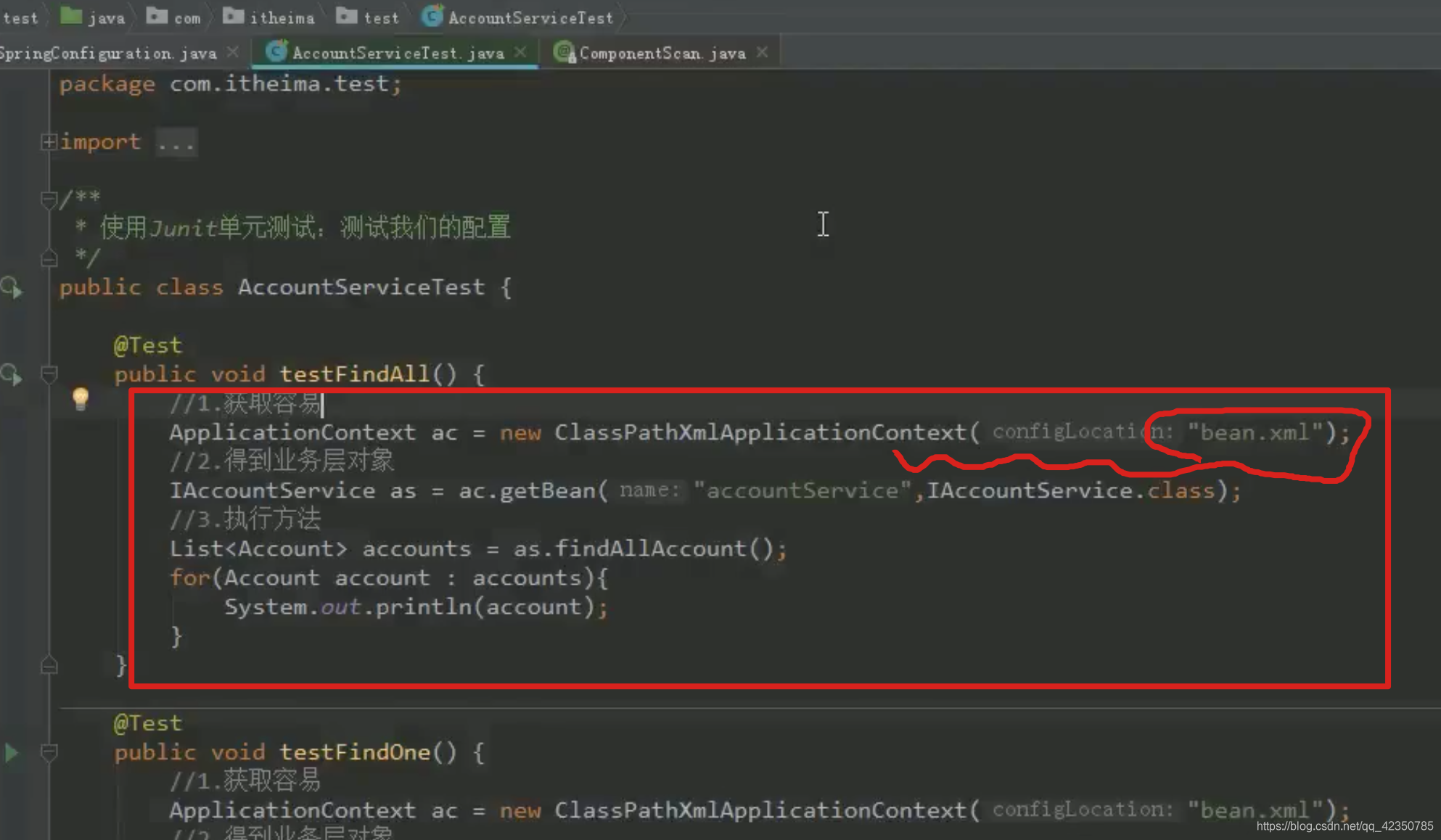Close the AccountServiceTest.java tab
Viewport: 1441px width, 840px height.
click(520, 52)
